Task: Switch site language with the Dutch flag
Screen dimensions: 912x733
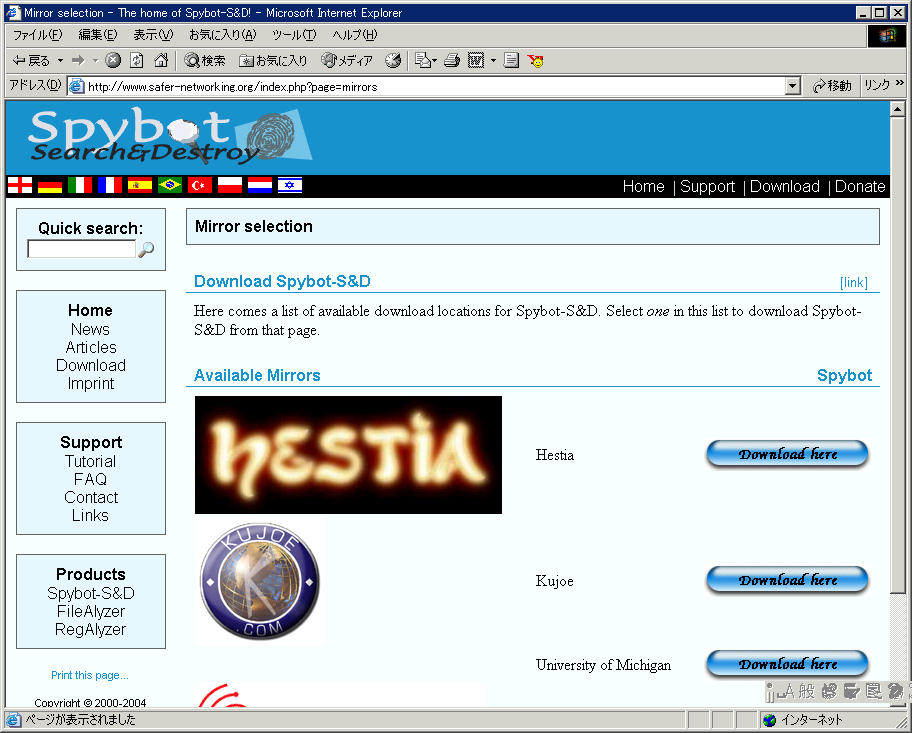Action: point(259,186)
